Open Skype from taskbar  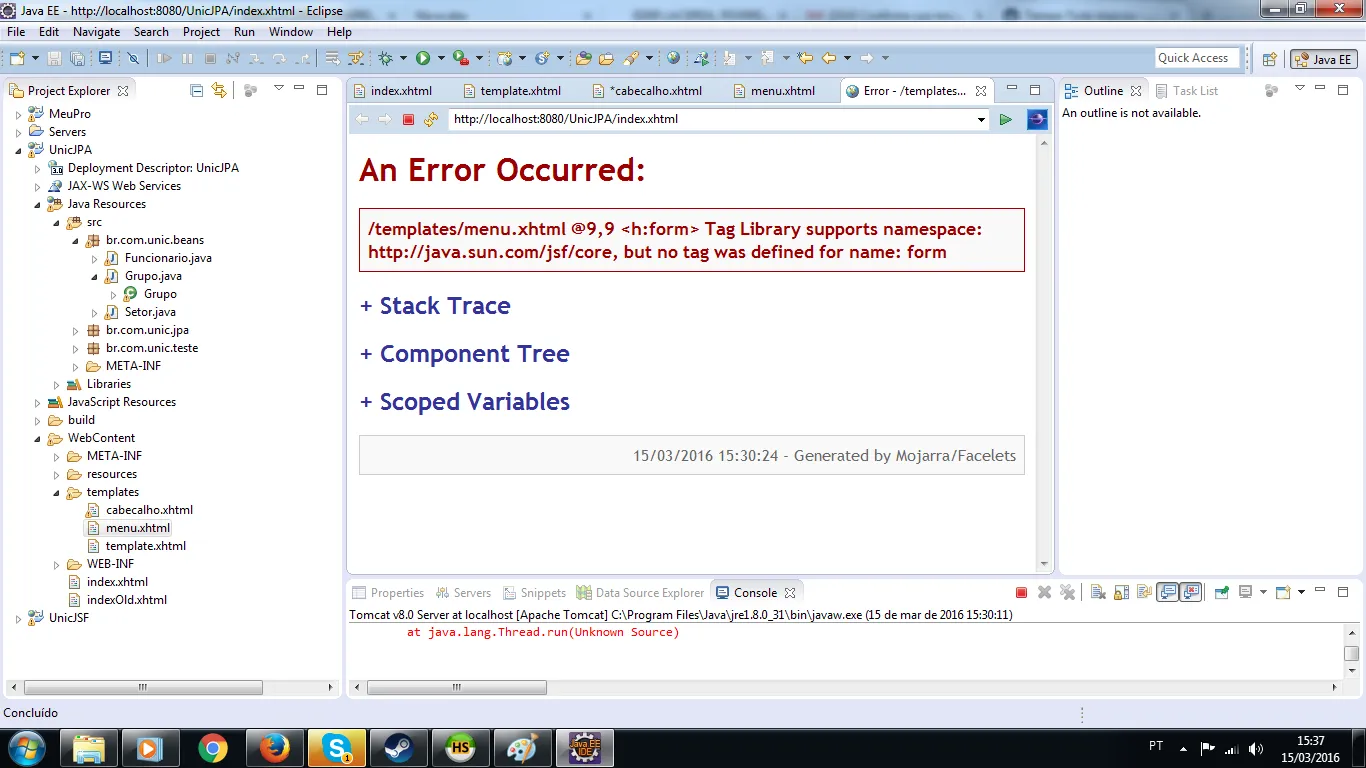click(336, 748)
